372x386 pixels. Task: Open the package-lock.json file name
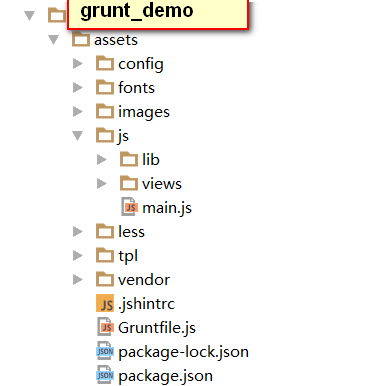pyautogui.click(x=184, y=352)
